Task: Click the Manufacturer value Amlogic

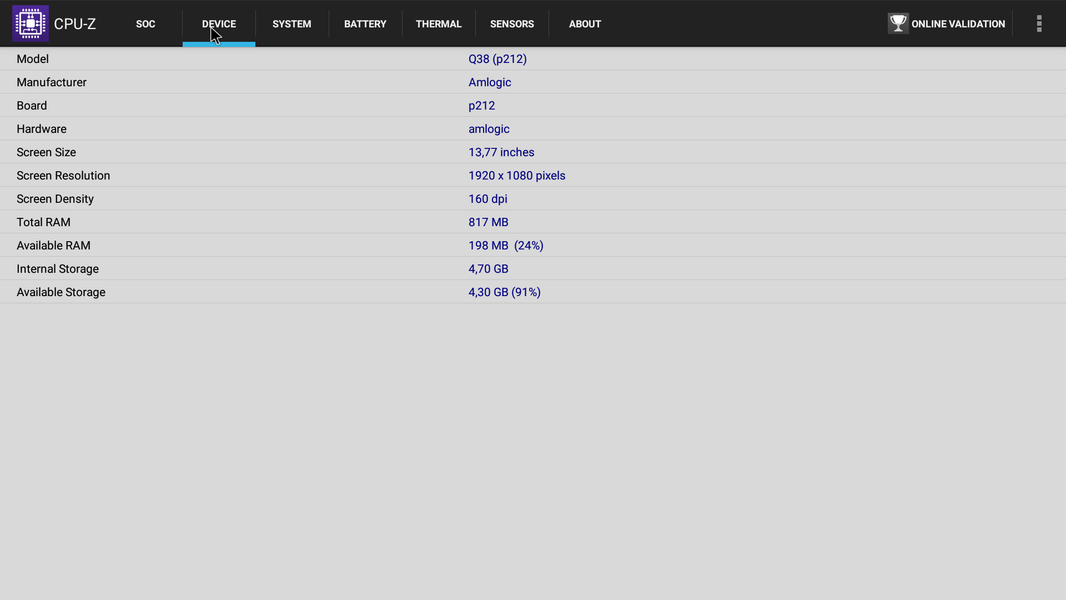Action: tap(489, 82)
